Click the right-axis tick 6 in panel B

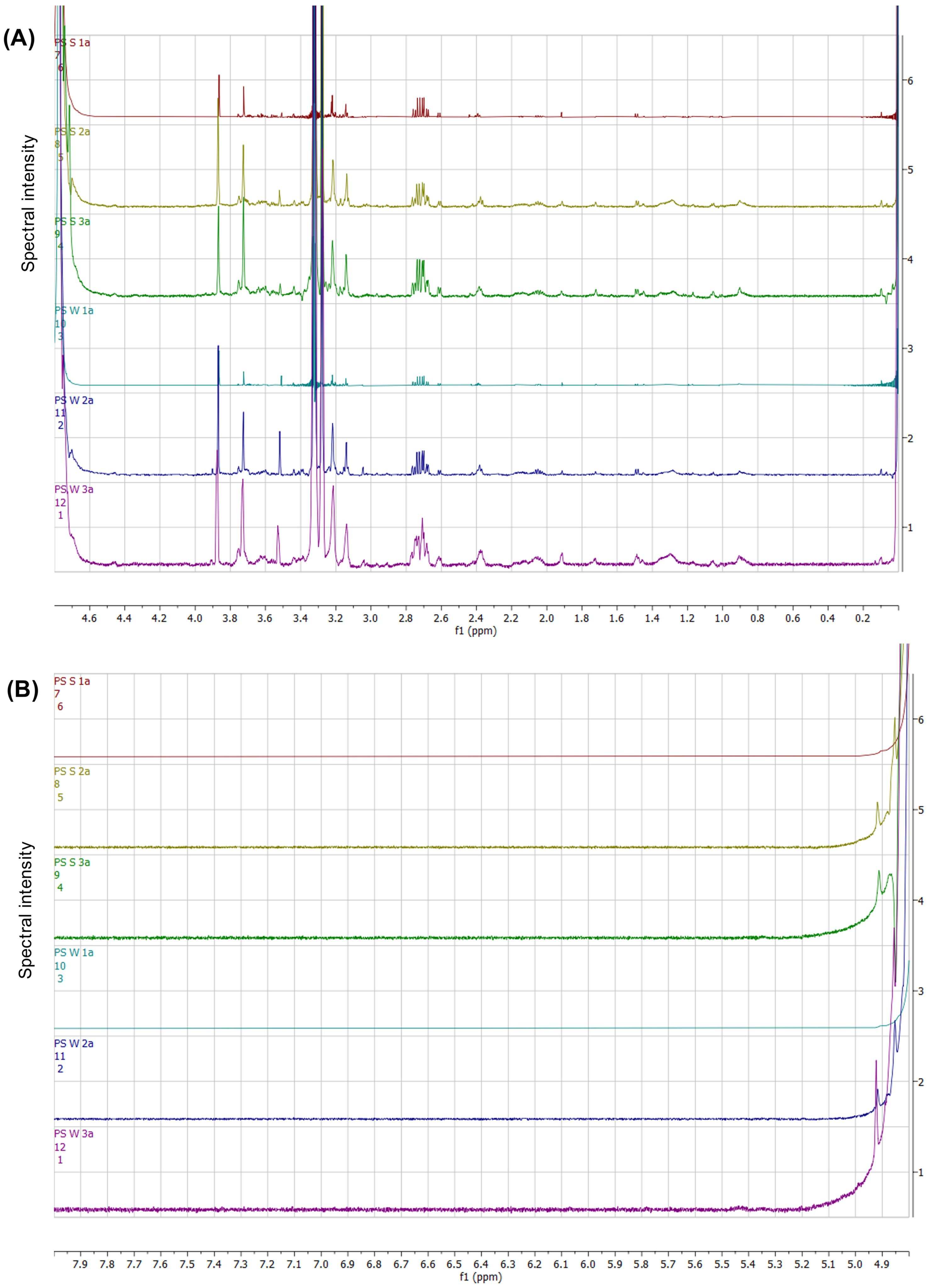coord(921,720)
